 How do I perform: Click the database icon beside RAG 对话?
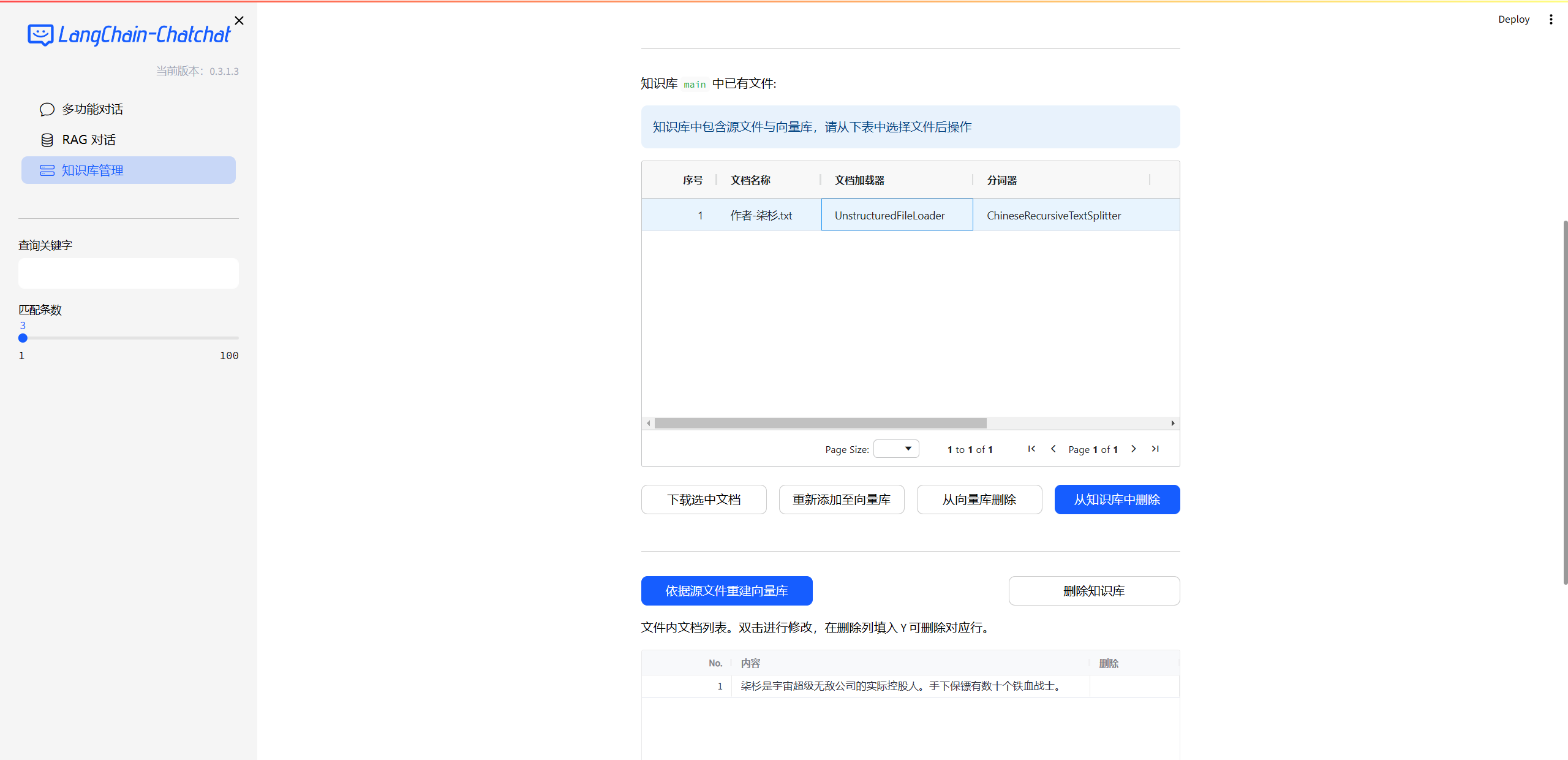[x=47, y=140]
